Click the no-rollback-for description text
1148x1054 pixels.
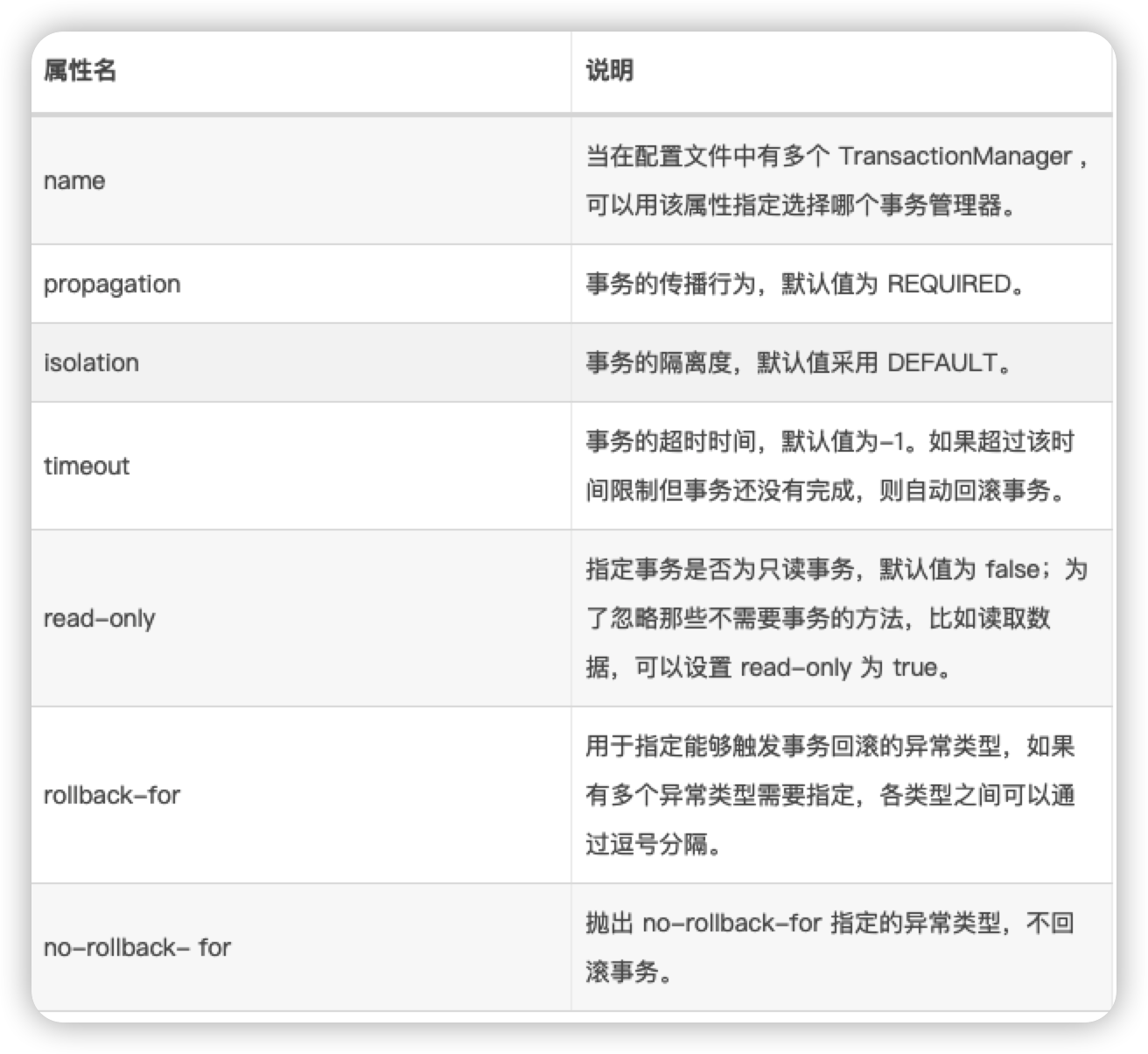831,921
